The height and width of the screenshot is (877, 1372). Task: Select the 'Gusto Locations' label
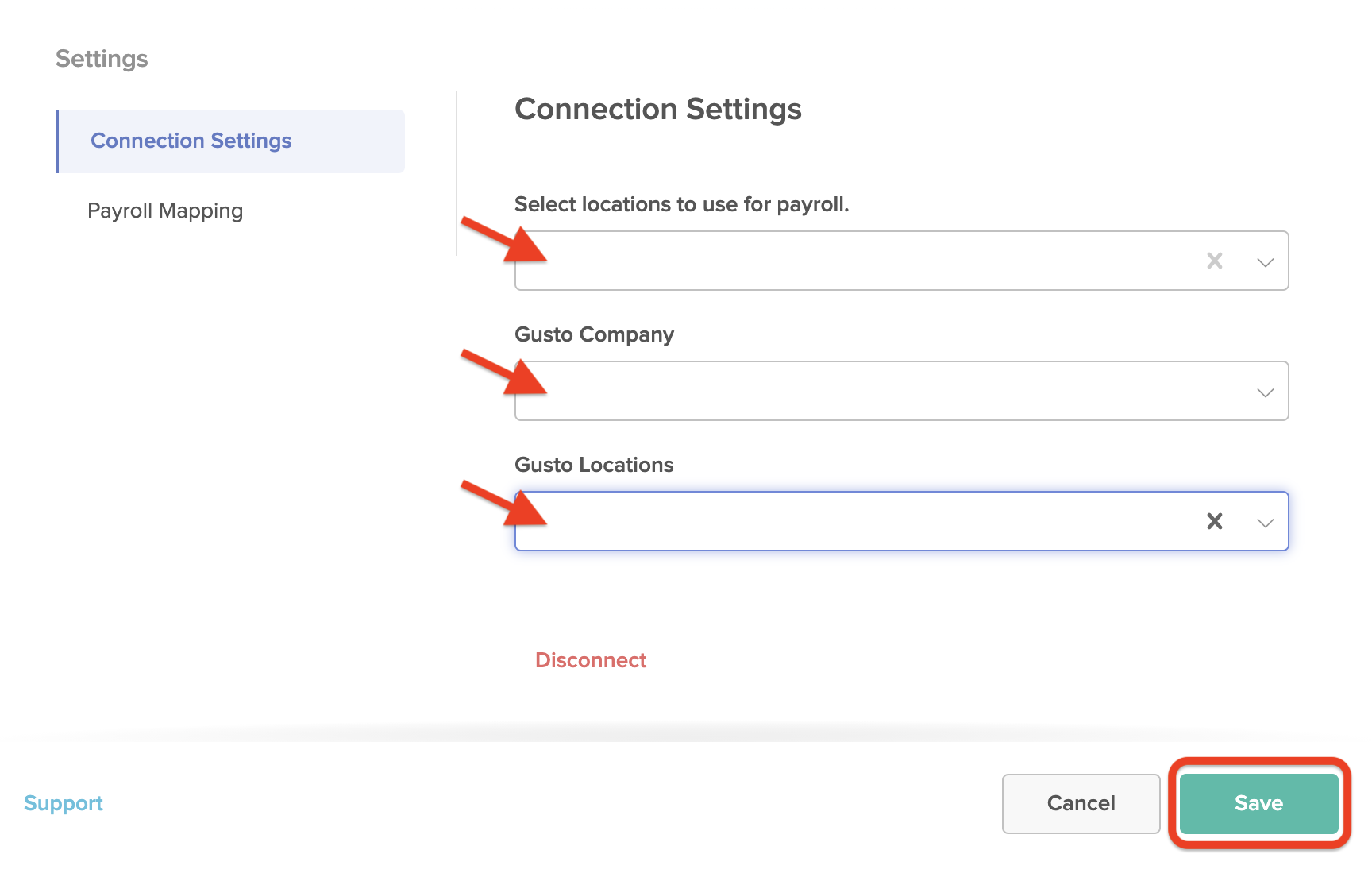point(594,465)
